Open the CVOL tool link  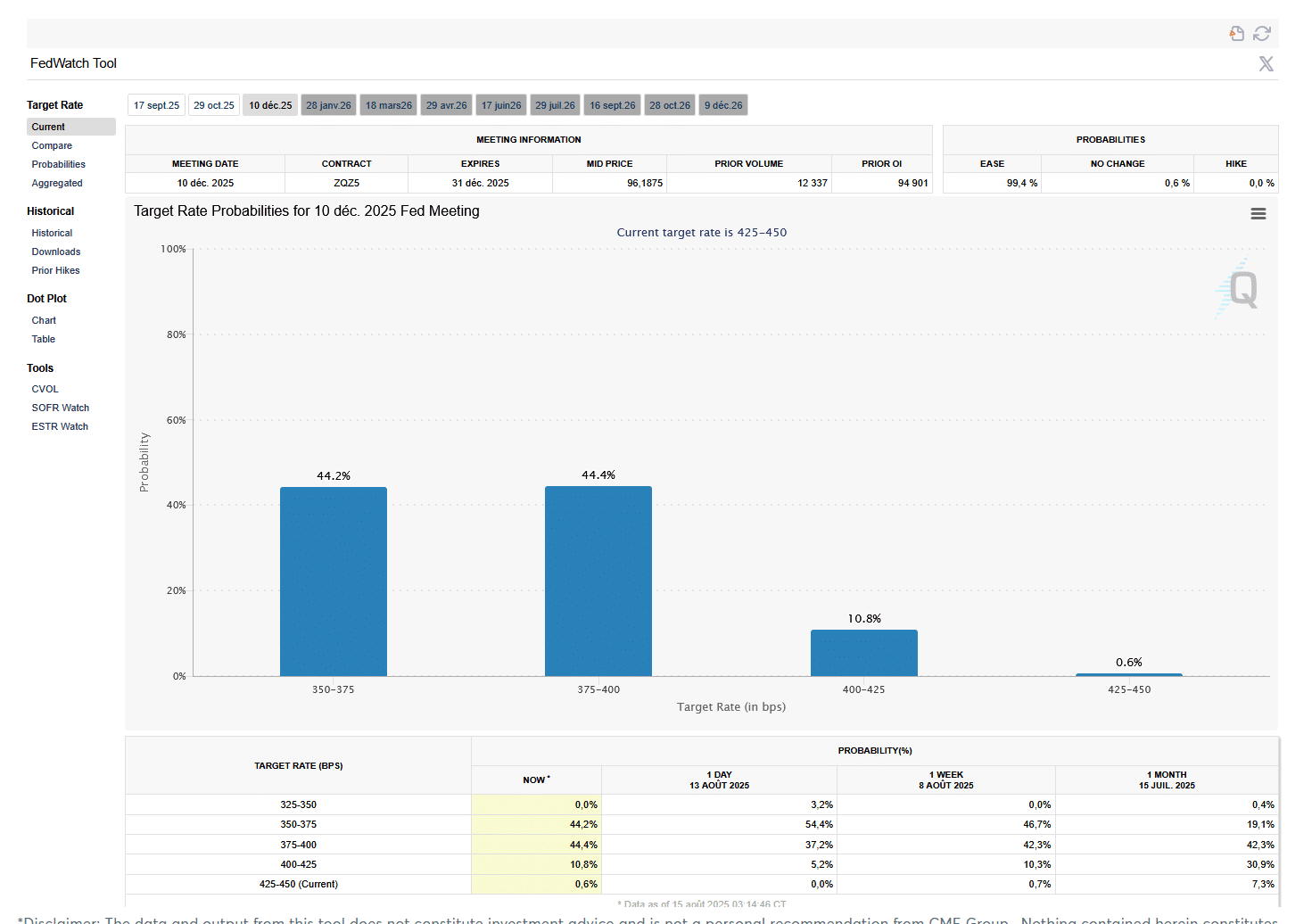coord(45,389)
